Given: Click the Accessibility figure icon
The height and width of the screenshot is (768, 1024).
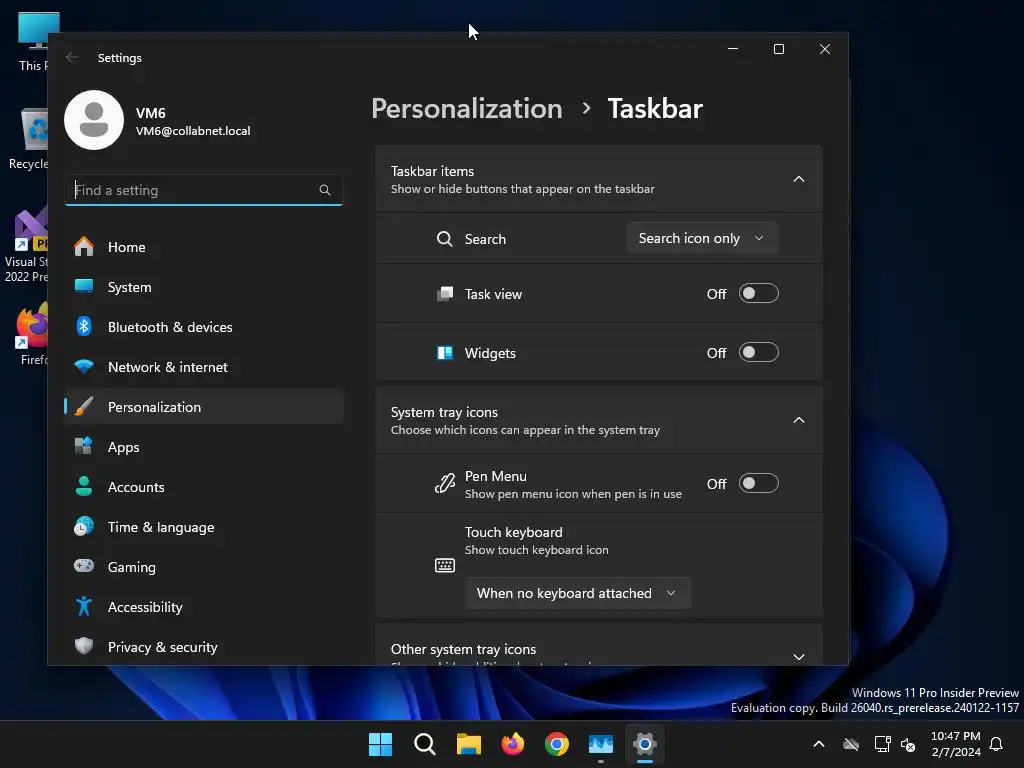Looking at the screenshot, I should (x=84, y=607).
